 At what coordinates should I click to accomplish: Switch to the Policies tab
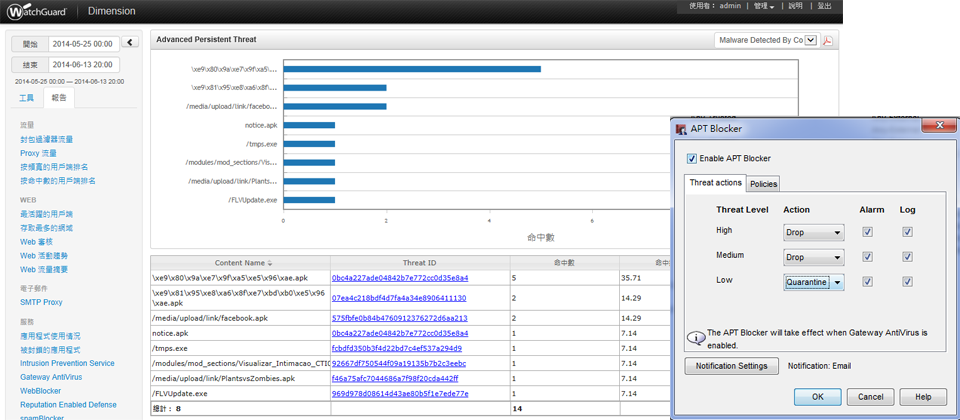pos(763,184)
